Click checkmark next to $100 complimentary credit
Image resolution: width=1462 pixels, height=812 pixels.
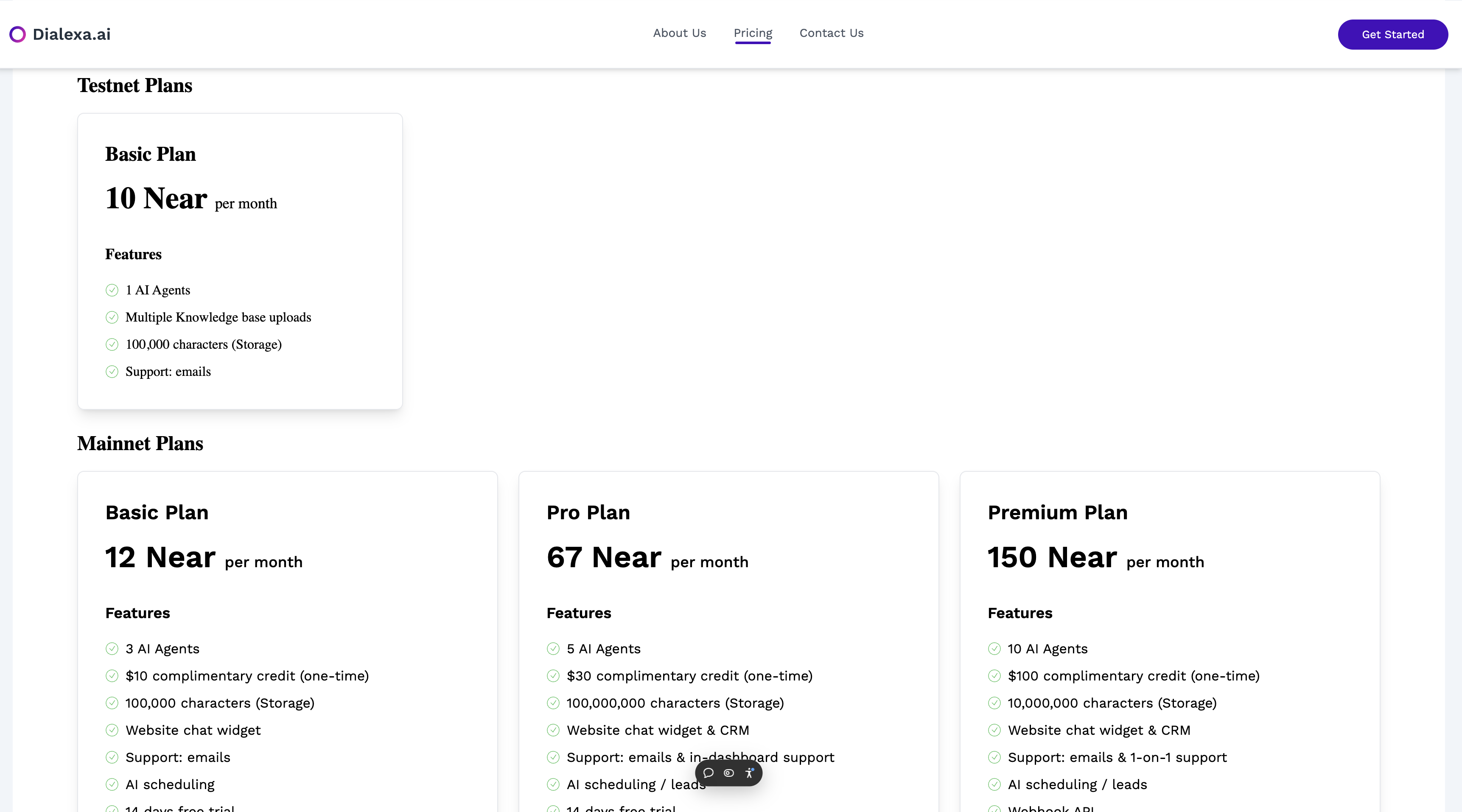click(994, 676)
